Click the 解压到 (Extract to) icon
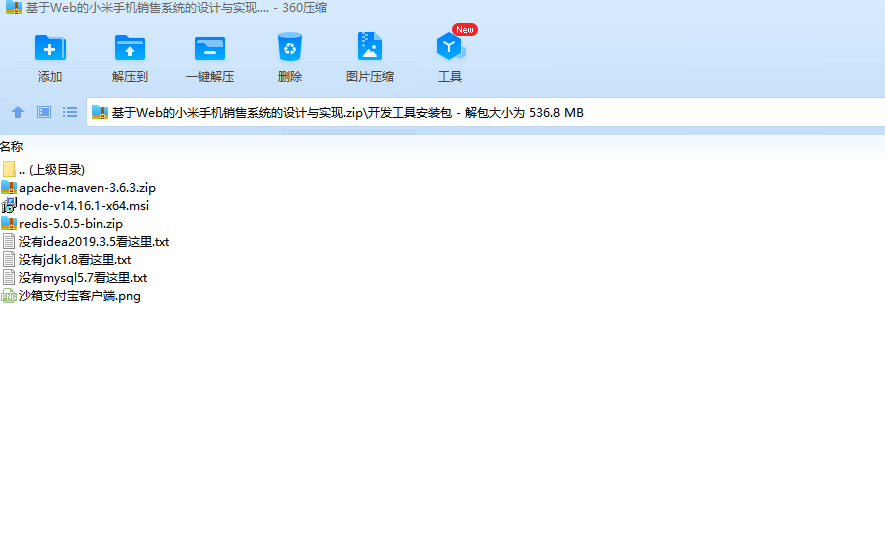This screenshot has width=885, height=537. pyautogui.click(x=130, y=48)
